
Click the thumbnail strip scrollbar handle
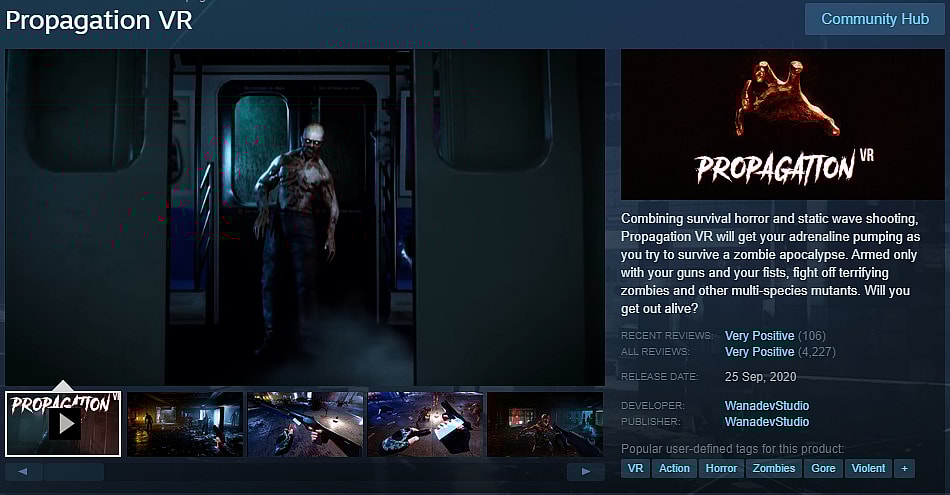[74, 471]
